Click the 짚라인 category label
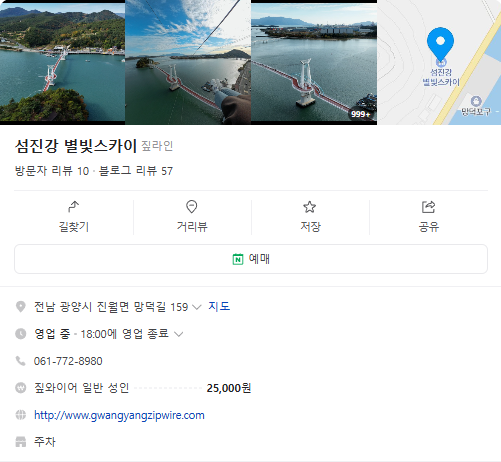The height and width of the screenshot is (462, 501). [x=157, y=146]
